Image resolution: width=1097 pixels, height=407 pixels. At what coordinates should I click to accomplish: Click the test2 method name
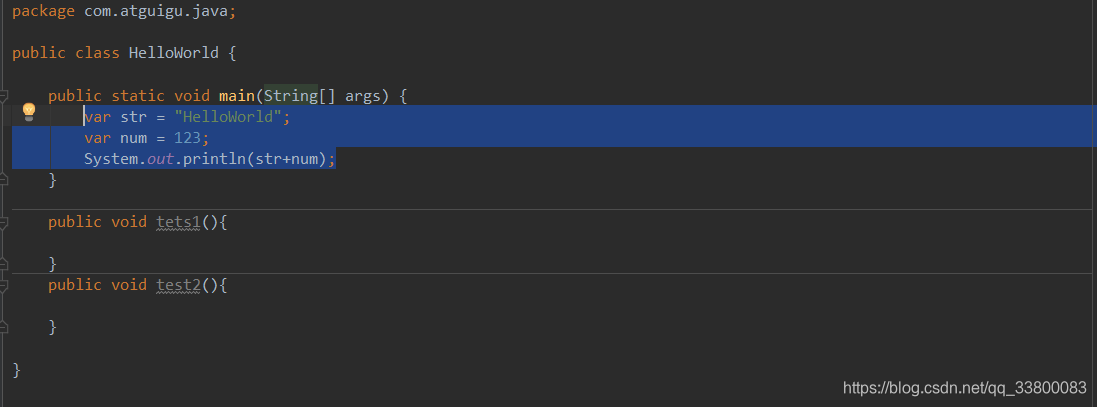[178, 285]
